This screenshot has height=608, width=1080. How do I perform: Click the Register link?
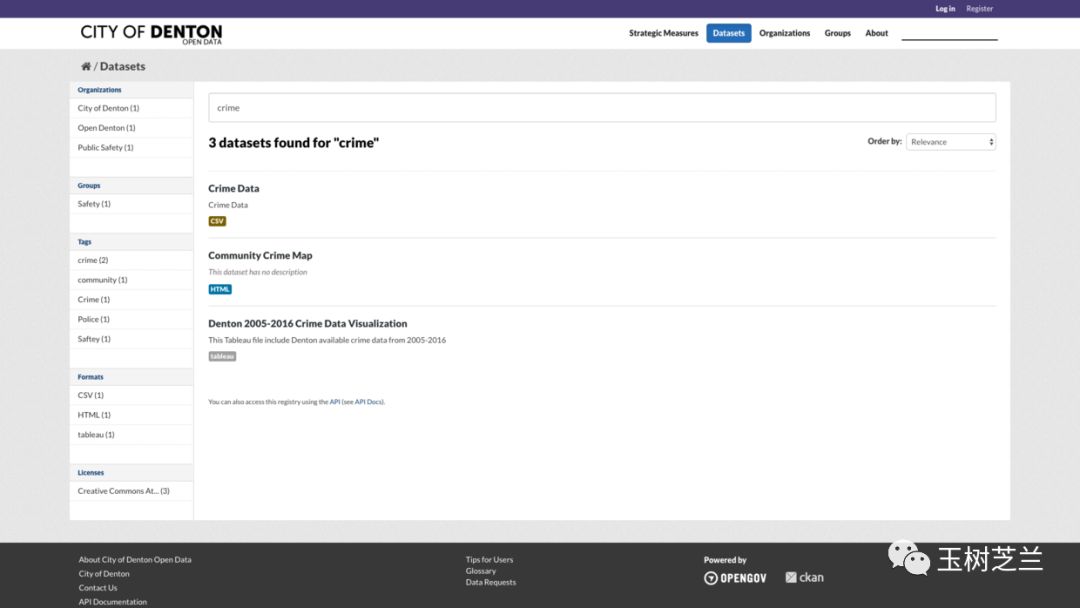979,9
